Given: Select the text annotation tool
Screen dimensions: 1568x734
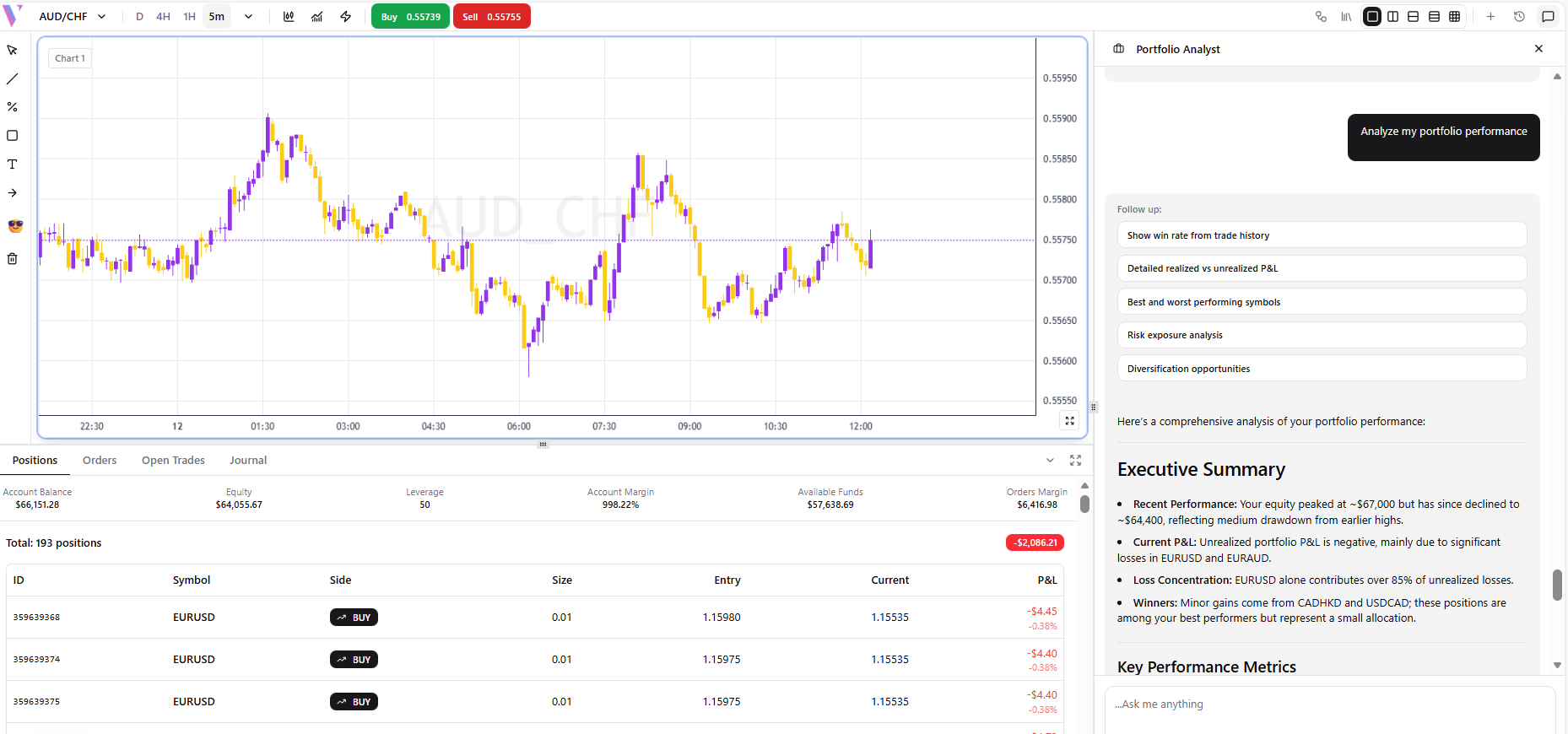Looking at the screenshot, I should coord(12,165).
